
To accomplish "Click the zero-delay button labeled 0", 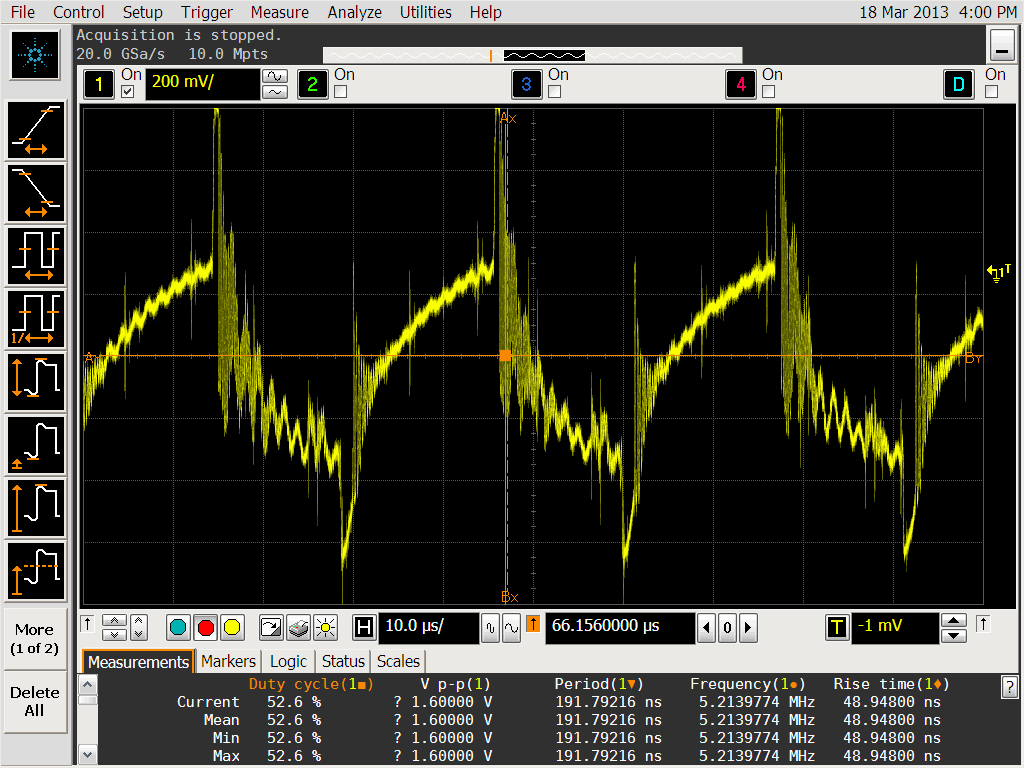I will click(x=727, y=628).
